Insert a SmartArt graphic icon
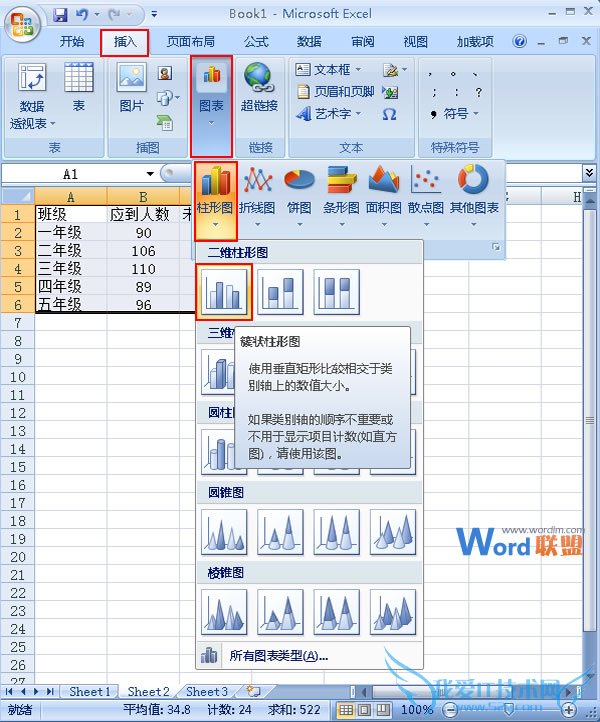600x722 pixels. pos(165,122)
